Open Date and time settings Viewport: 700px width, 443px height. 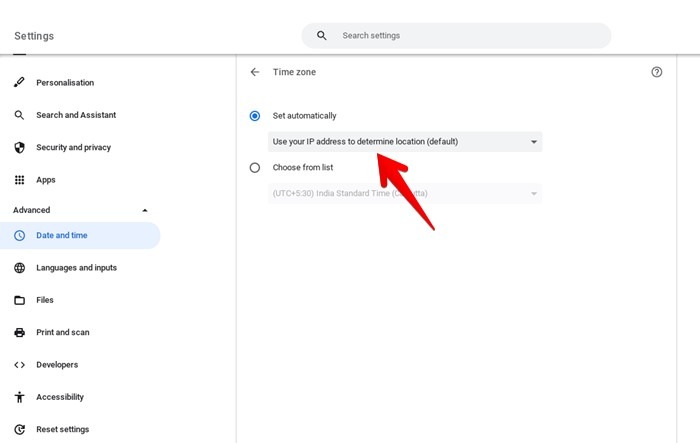pos(62,236)
